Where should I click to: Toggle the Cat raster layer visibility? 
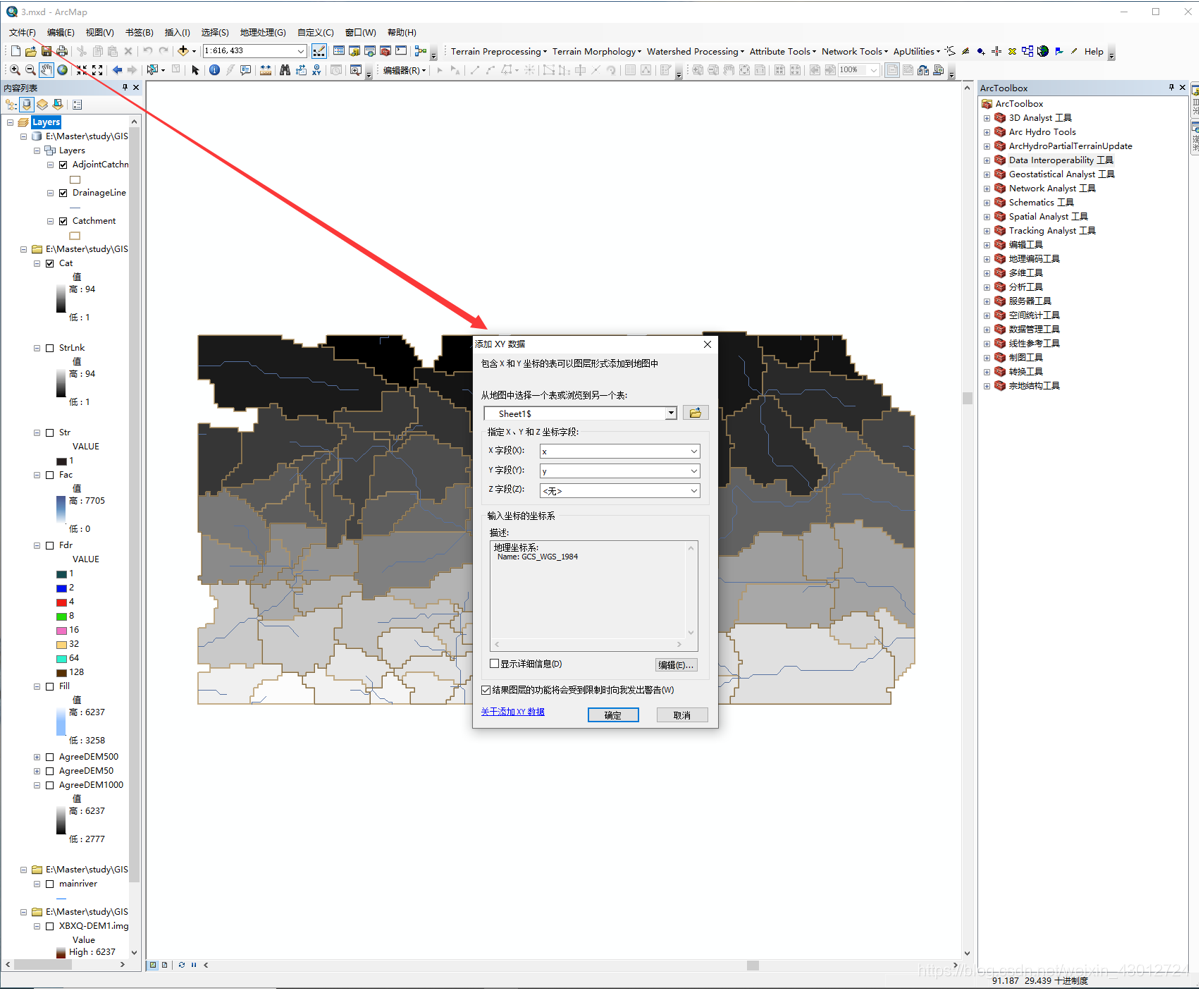coord(50,263)
